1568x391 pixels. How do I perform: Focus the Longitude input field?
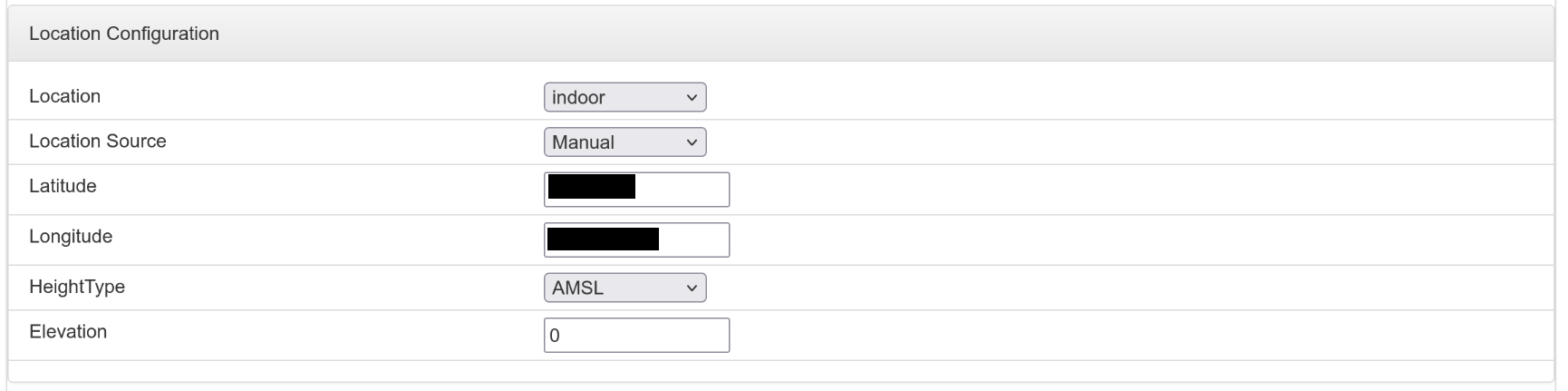point(636,239)
